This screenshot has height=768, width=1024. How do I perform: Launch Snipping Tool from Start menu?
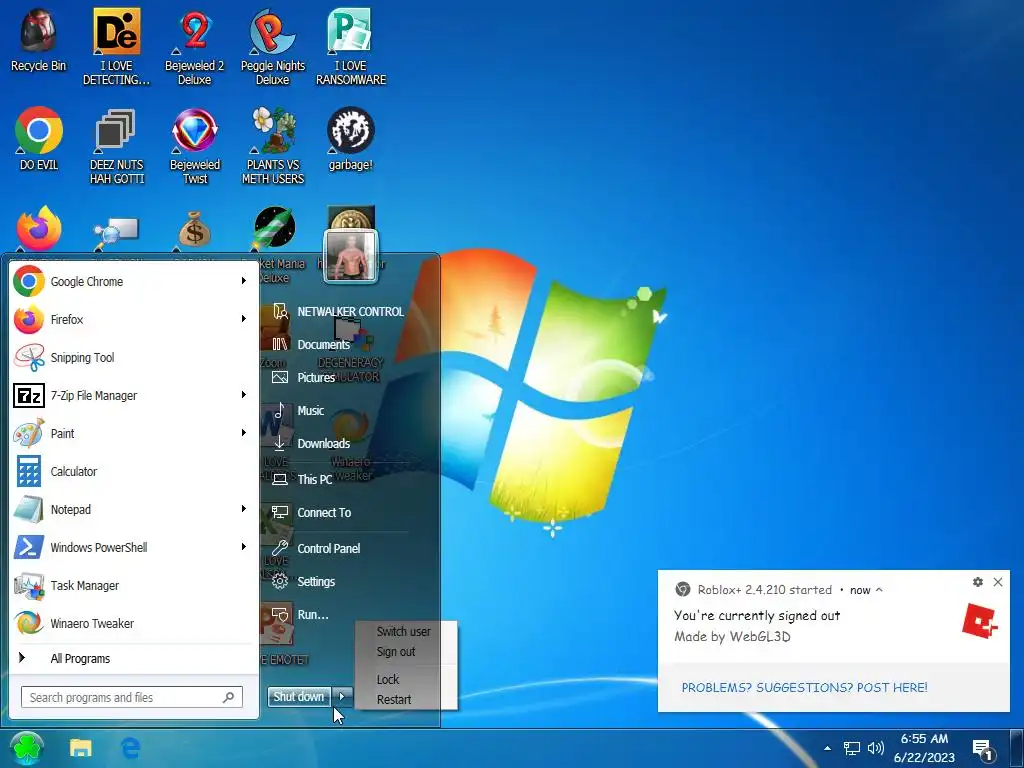[x=134, y=357]
